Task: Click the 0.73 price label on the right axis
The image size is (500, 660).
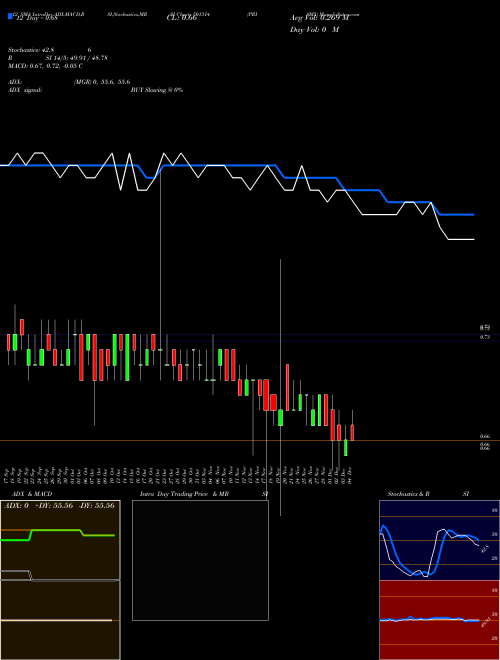Action: point(484,337)
